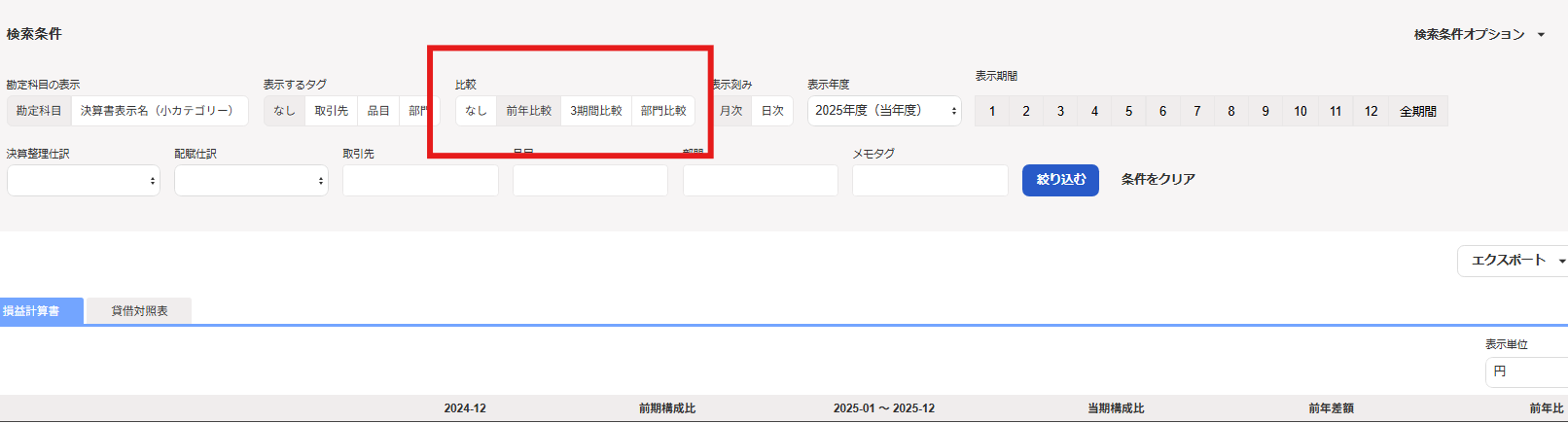Viewport: 1568px width, 424px height.
Task: Click the メモタグ input field
Action: (x=930, y=181)
